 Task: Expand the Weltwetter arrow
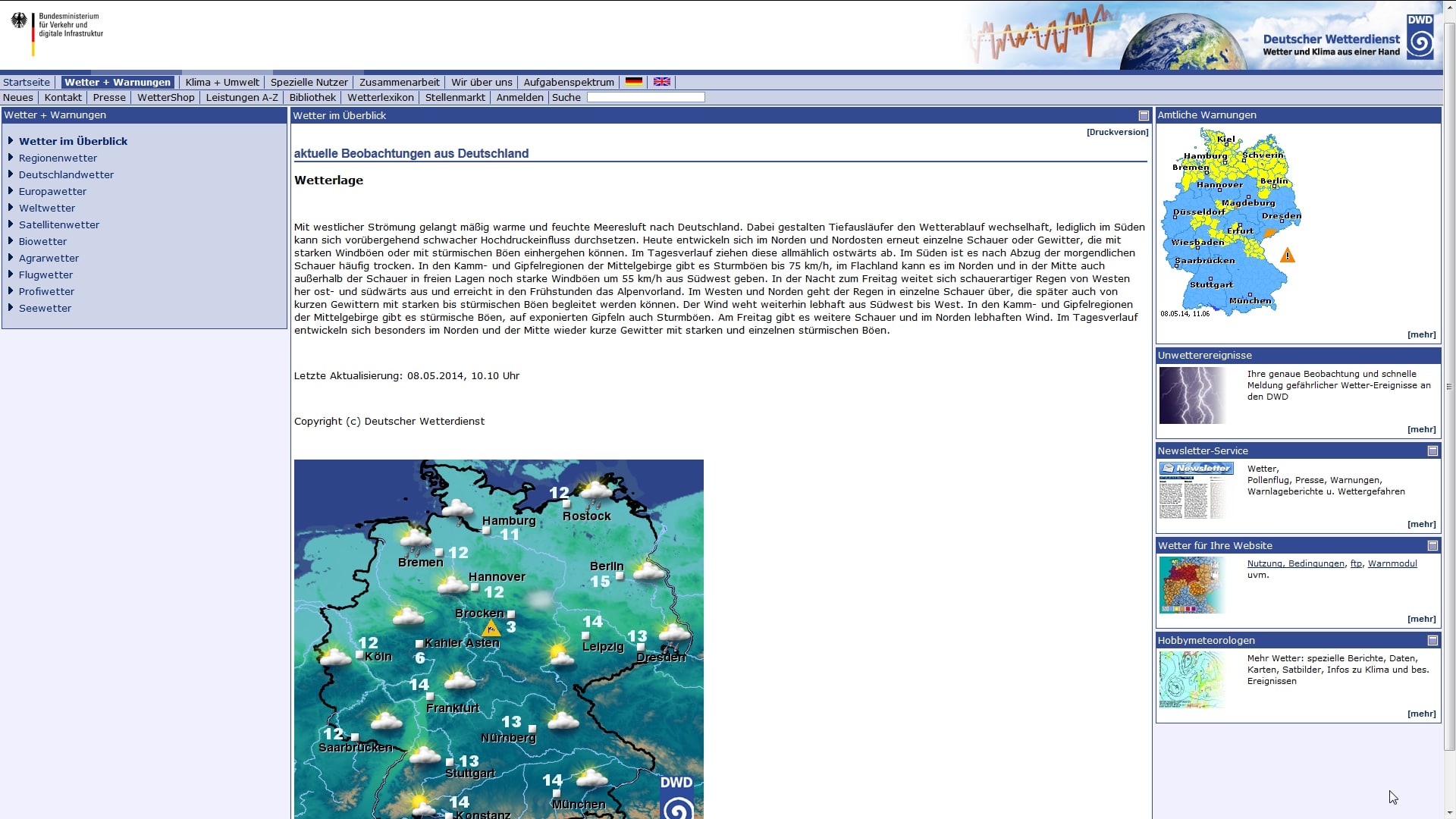tap(11, 208)
